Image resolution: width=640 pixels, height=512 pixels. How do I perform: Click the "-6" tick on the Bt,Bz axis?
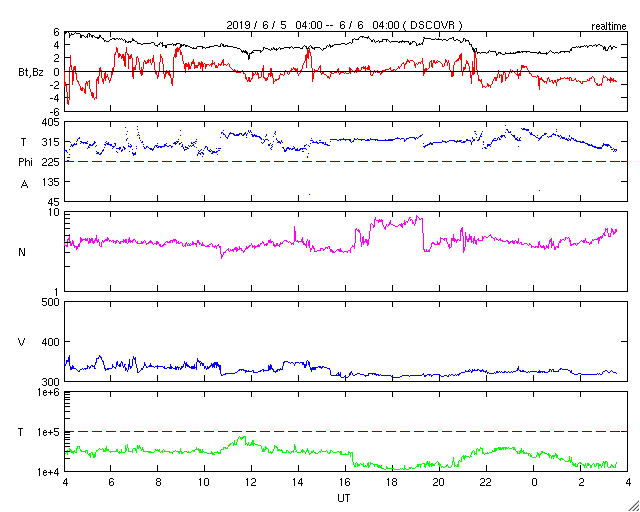click(x=55, y=111)
